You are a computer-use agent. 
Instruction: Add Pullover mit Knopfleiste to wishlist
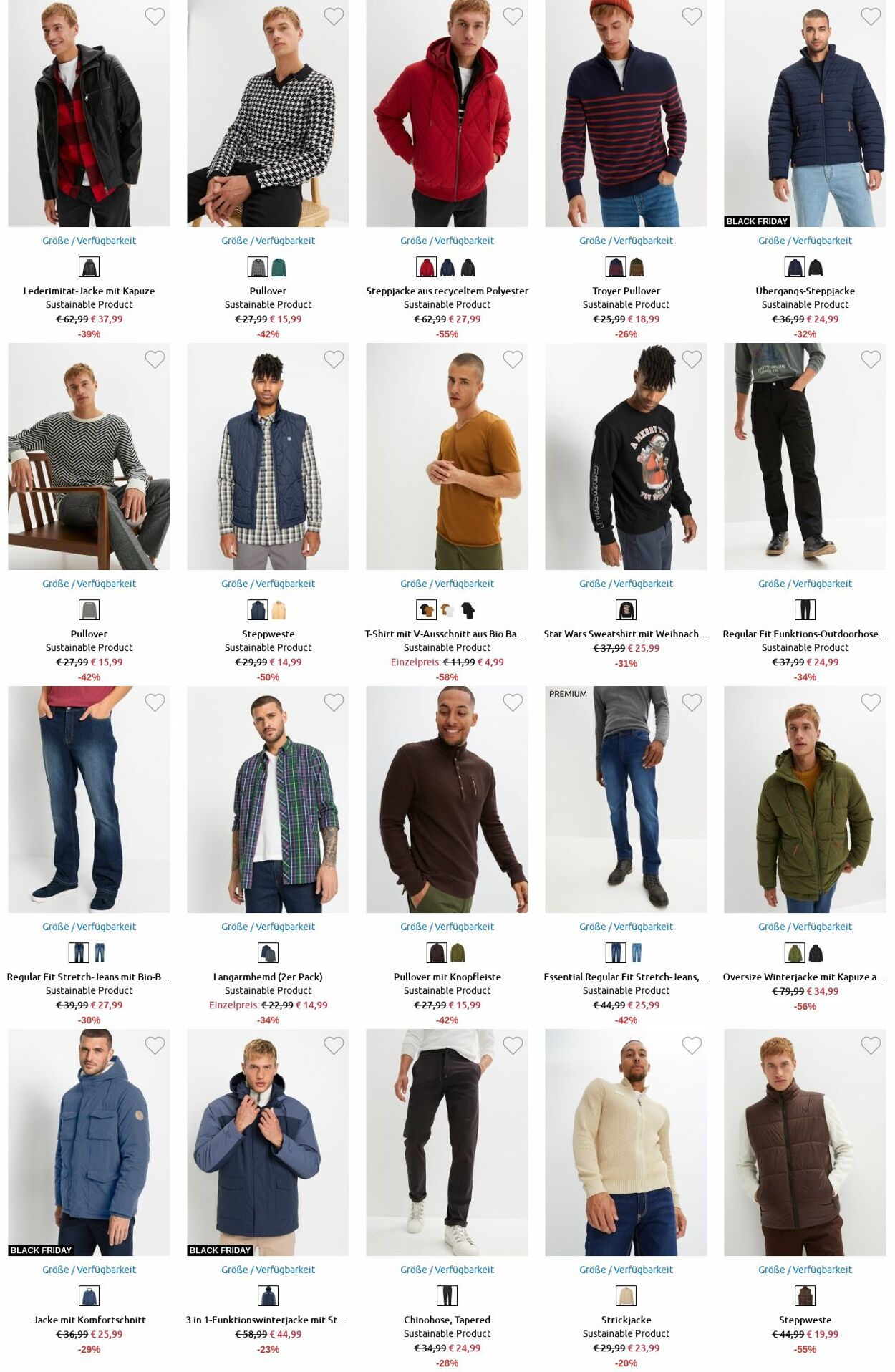(513, 702)
